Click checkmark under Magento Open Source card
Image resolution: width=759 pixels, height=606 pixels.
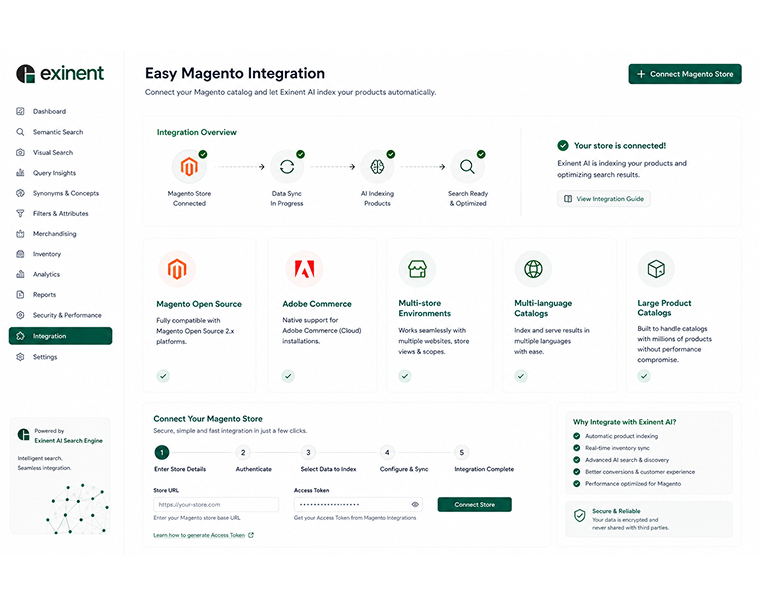coord(163,376)
